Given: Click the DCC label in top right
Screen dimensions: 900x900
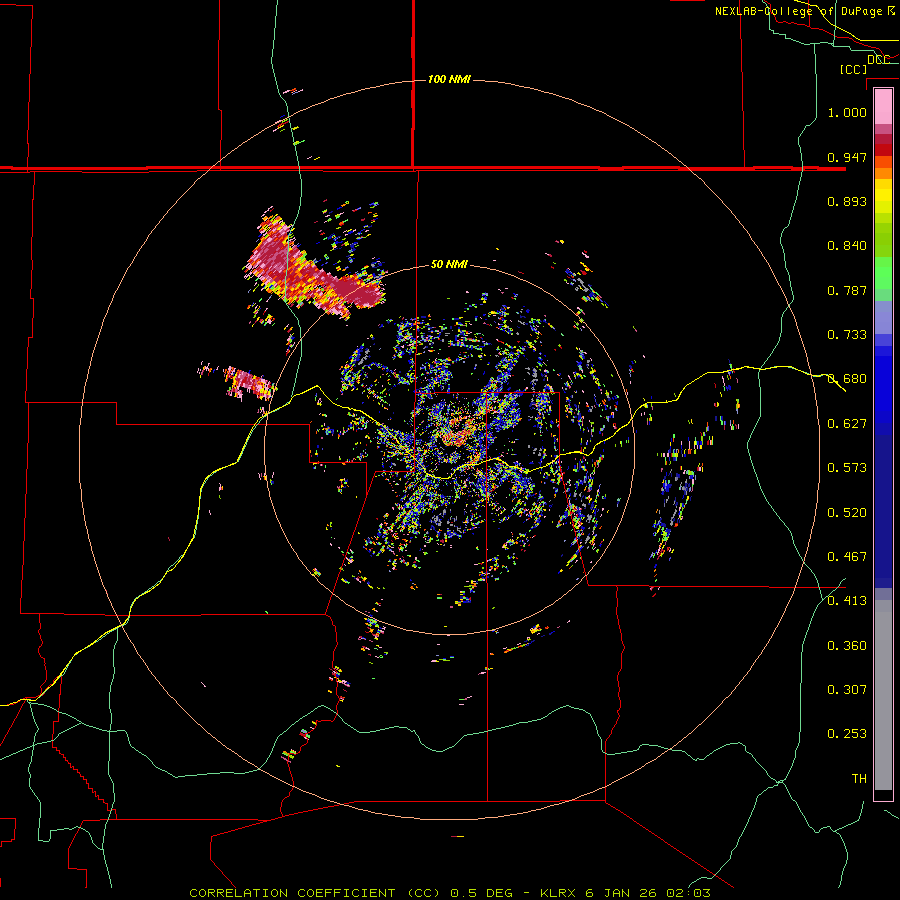Looking at the screenshot, I should point(878,59).
